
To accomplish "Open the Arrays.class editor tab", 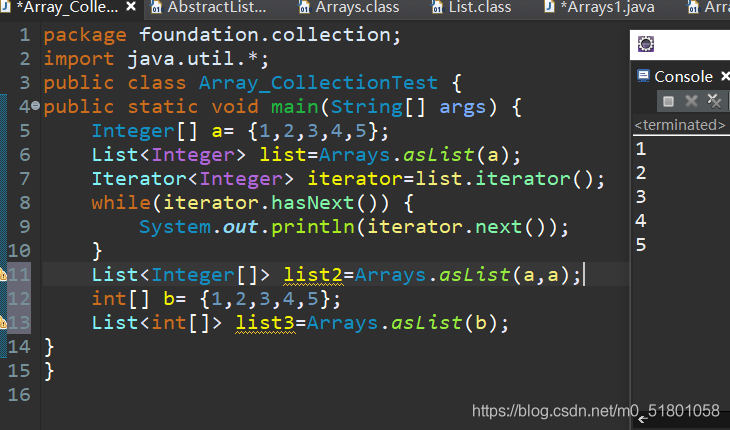I will [357, 7].
